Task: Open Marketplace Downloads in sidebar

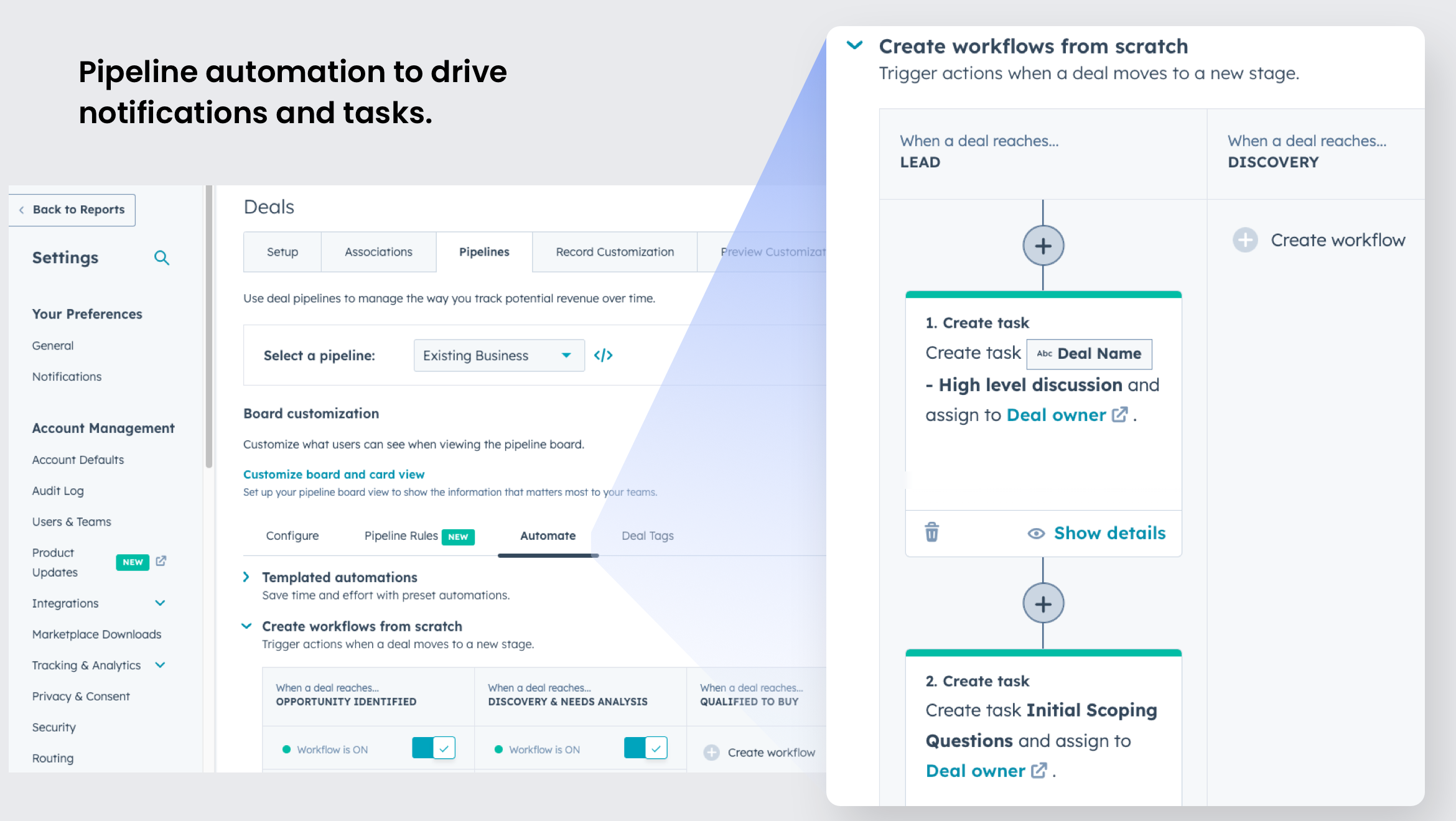Action: point(96,634)
